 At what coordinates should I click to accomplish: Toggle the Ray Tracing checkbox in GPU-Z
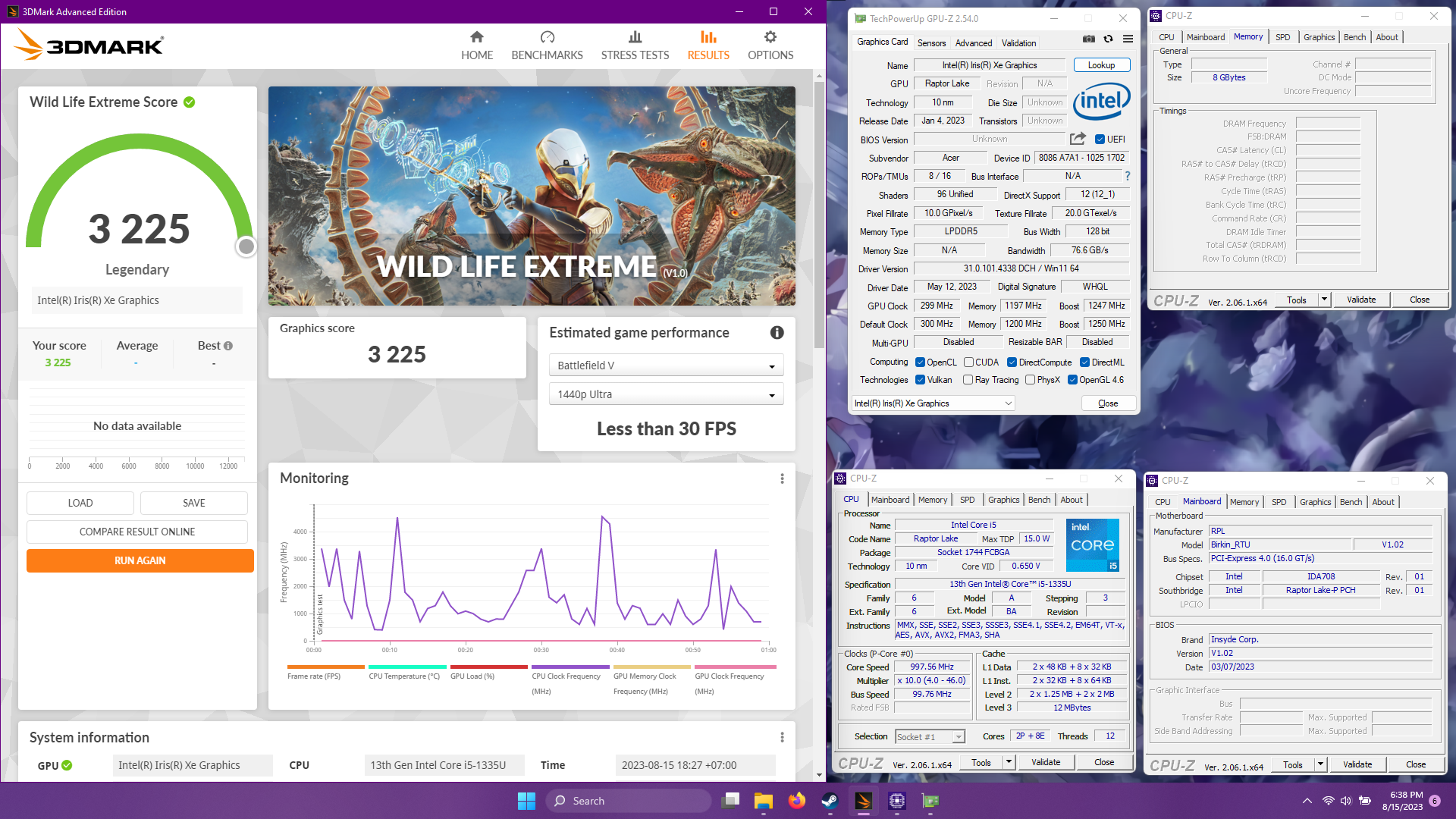[x=968, y=380]
